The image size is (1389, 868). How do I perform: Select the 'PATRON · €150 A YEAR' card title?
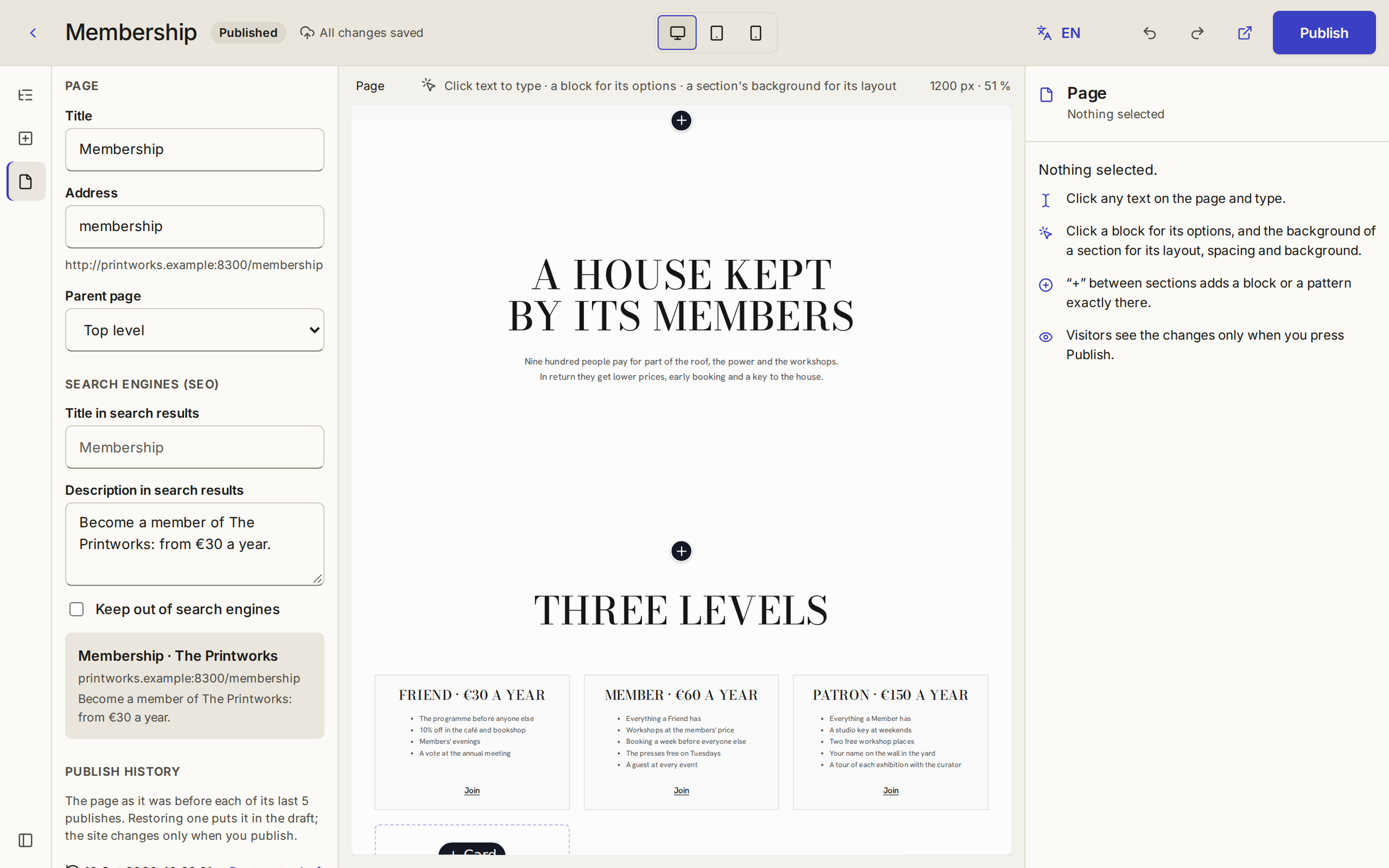coord(891,695)
